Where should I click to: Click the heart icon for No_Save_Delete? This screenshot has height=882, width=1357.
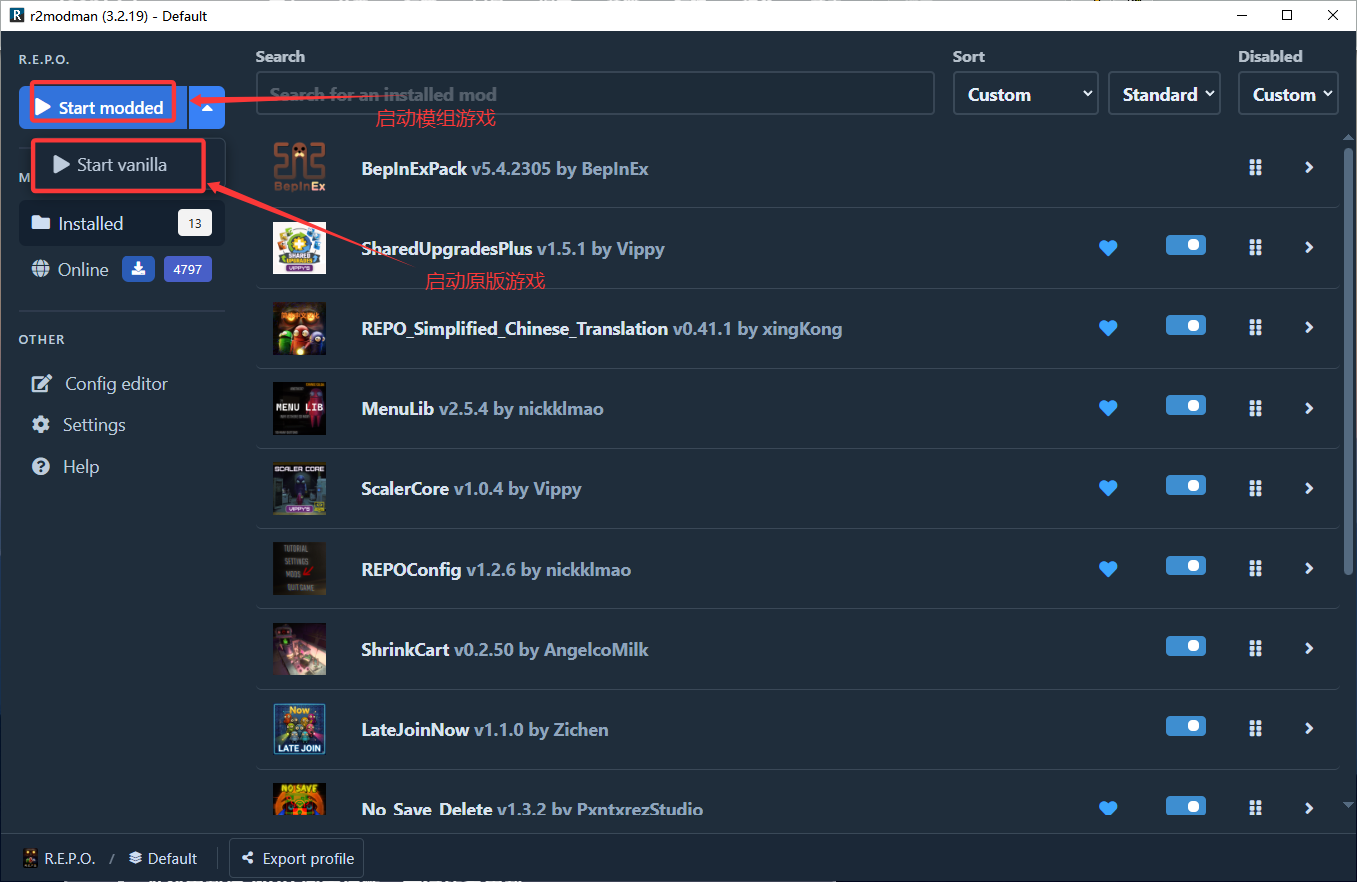(x=1107, y=808)
